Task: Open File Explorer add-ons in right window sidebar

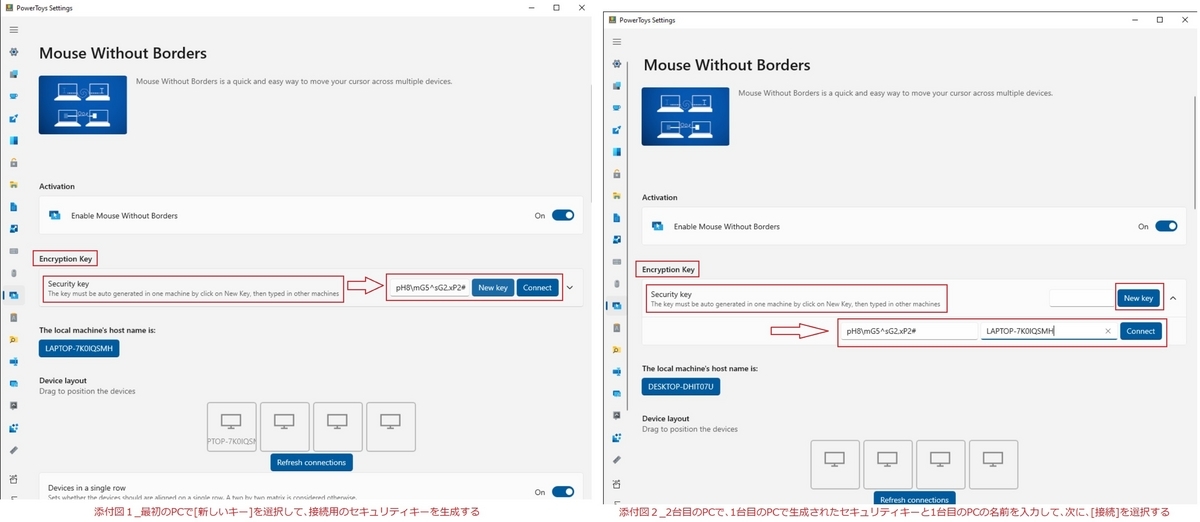Action: tap(616, 195)
